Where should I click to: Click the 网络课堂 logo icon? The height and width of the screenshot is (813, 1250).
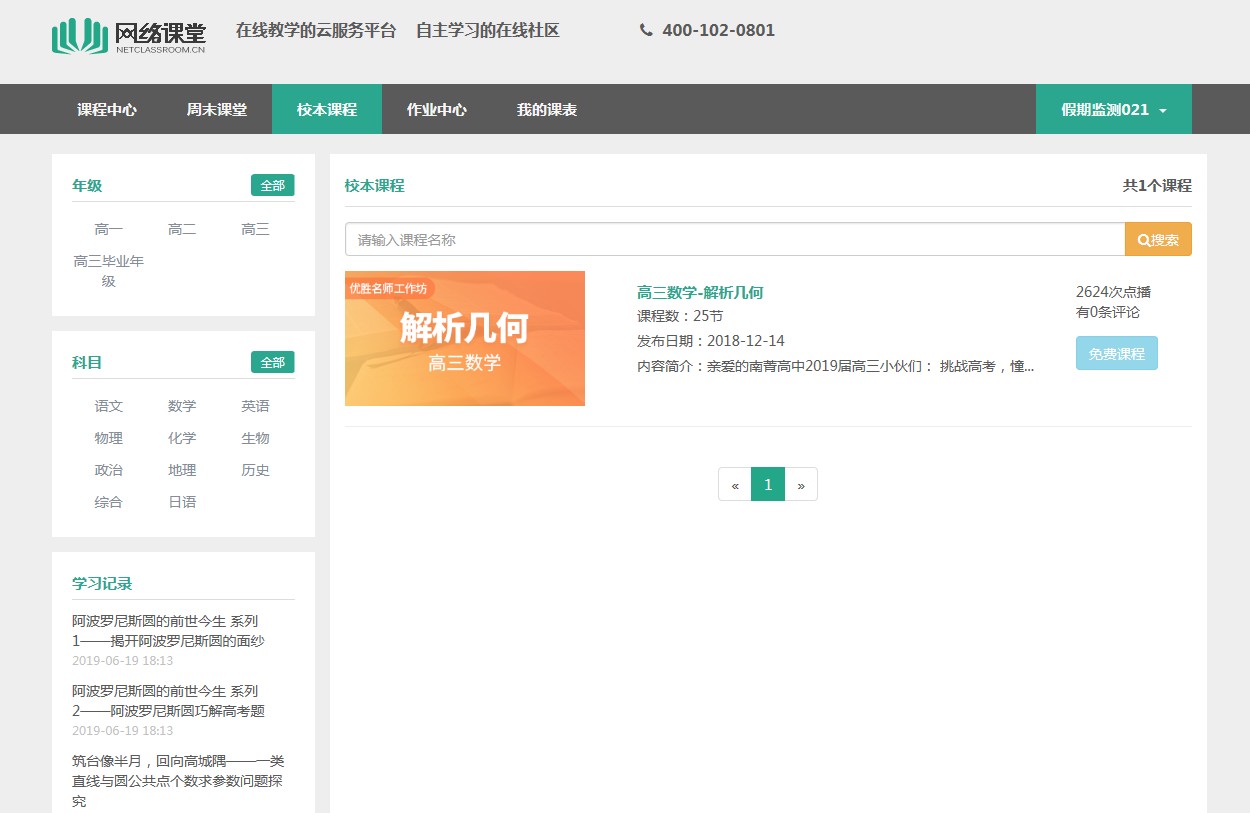(x=79, y=36)
